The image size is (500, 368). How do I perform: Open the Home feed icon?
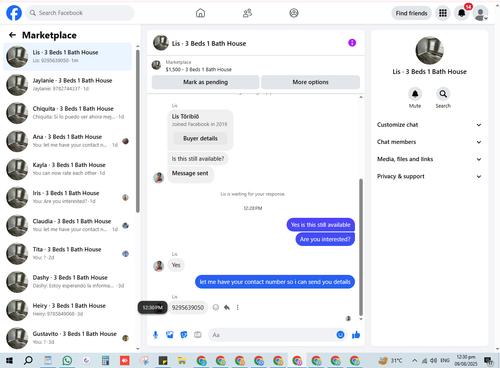coord(200,13)
